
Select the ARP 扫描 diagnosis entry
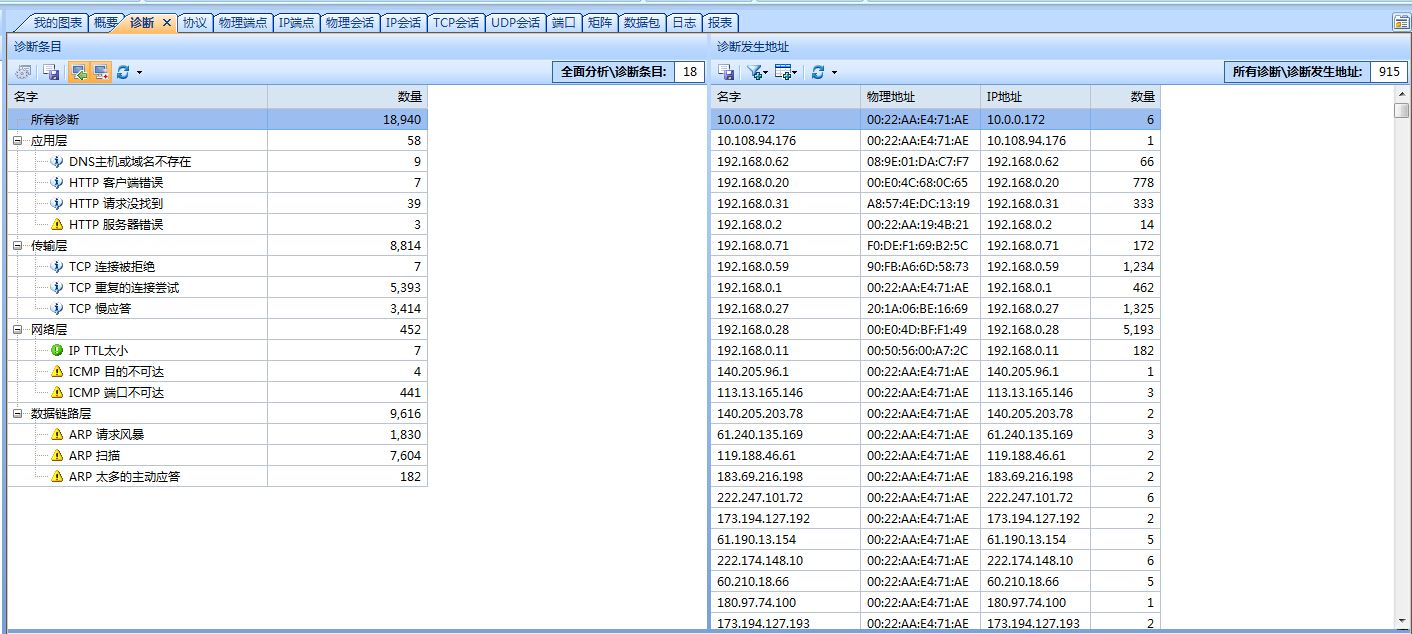(94, 456)
